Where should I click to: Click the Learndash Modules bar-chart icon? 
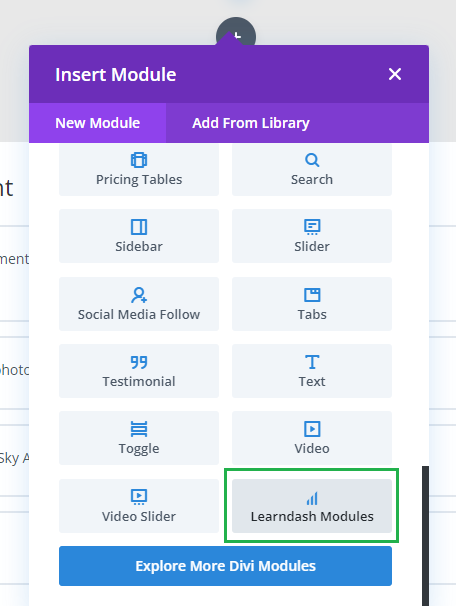tap(312, 499)
